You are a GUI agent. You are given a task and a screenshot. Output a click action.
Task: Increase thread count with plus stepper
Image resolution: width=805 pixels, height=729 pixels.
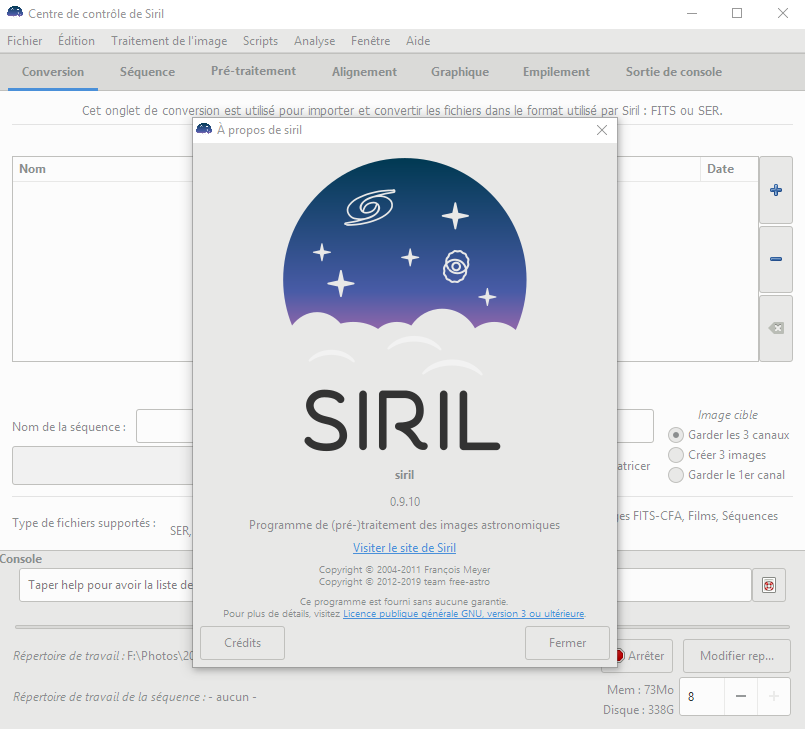(x=774, y=696)
